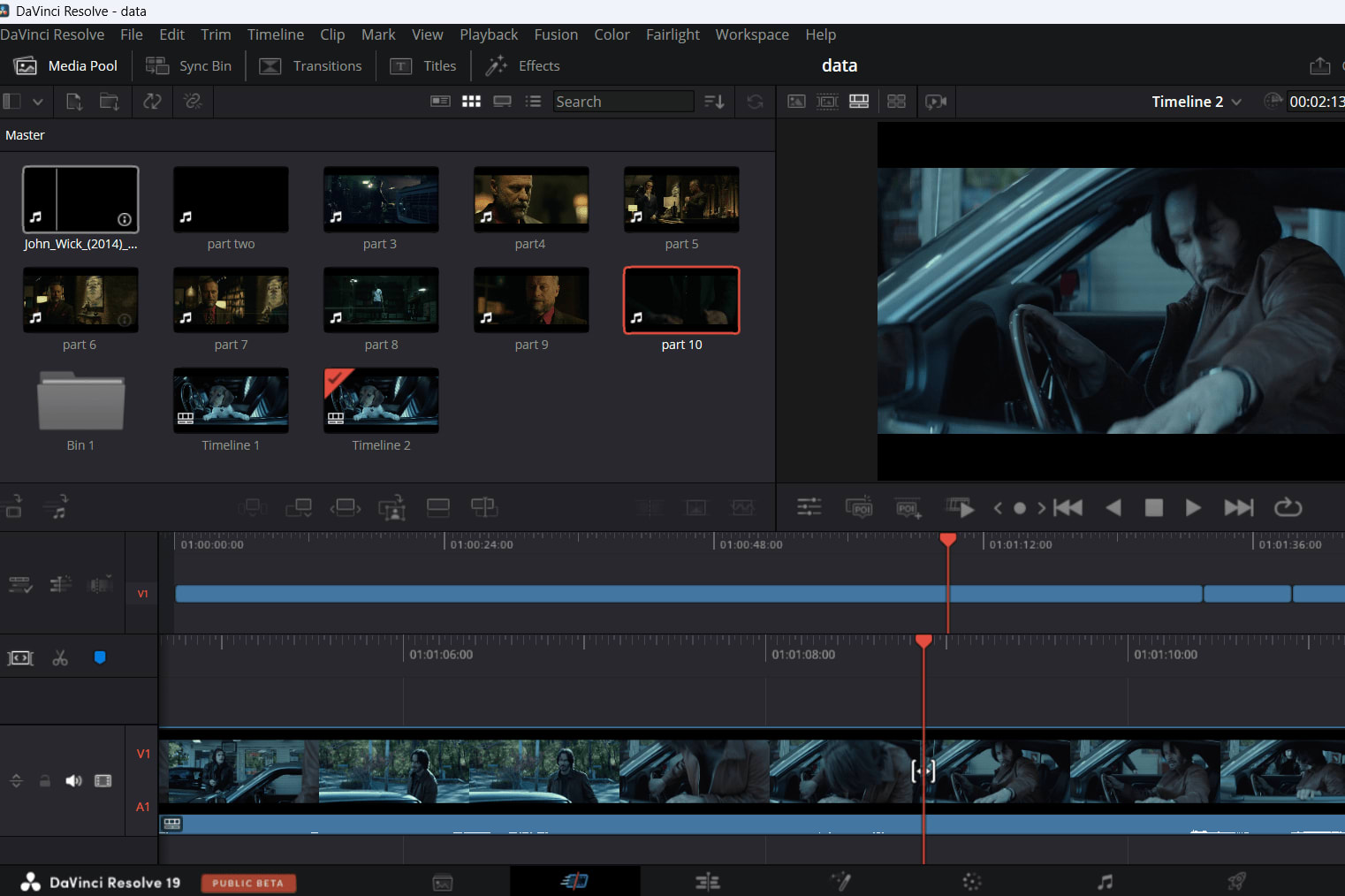Play the timeline in reverse
Image resolution: width=1345 pixels, height=896 pixels.
1113,507
